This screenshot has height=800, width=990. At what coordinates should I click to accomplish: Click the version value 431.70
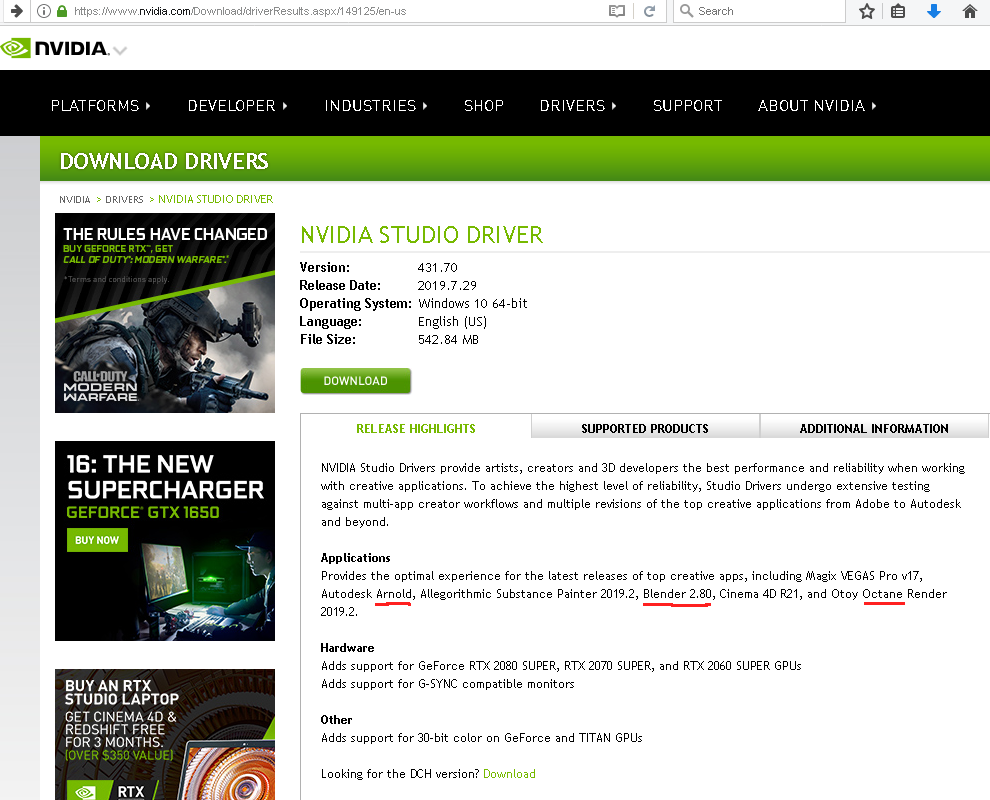[x=438, y=268]
